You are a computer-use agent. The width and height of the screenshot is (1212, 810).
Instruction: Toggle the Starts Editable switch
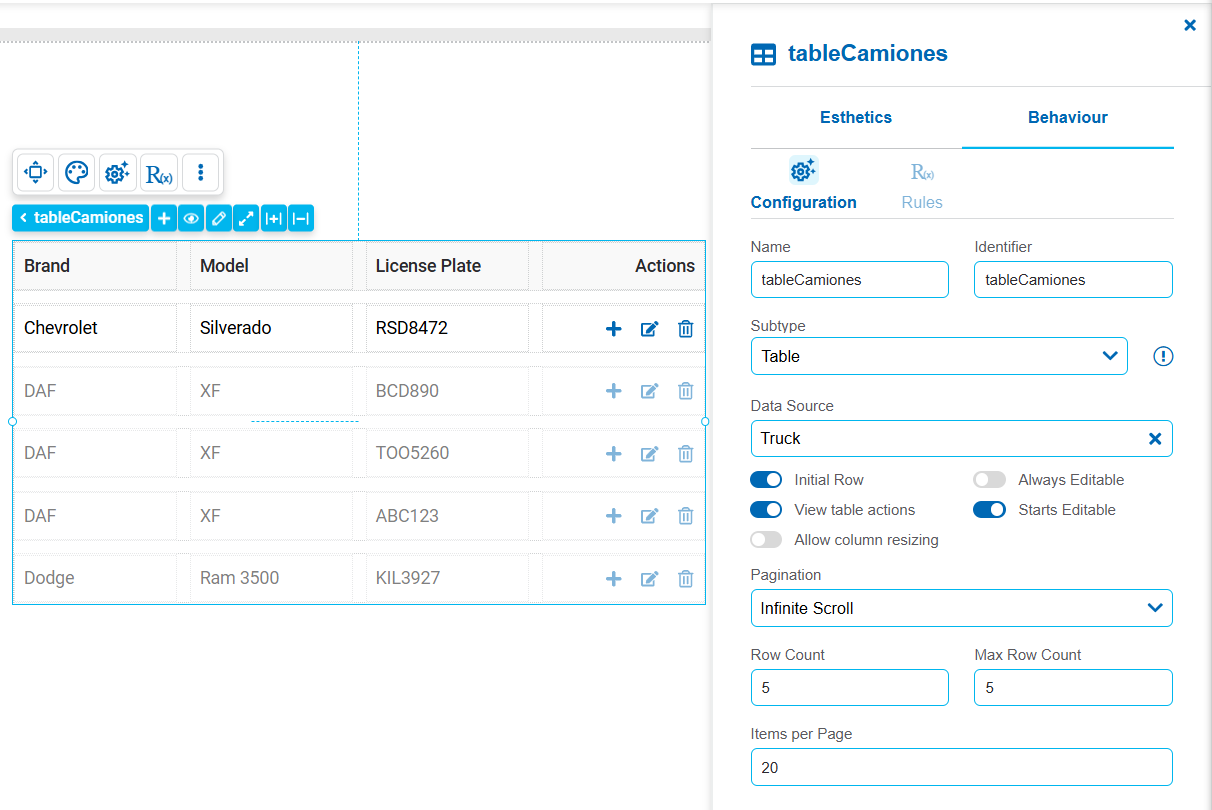[989, 510]
